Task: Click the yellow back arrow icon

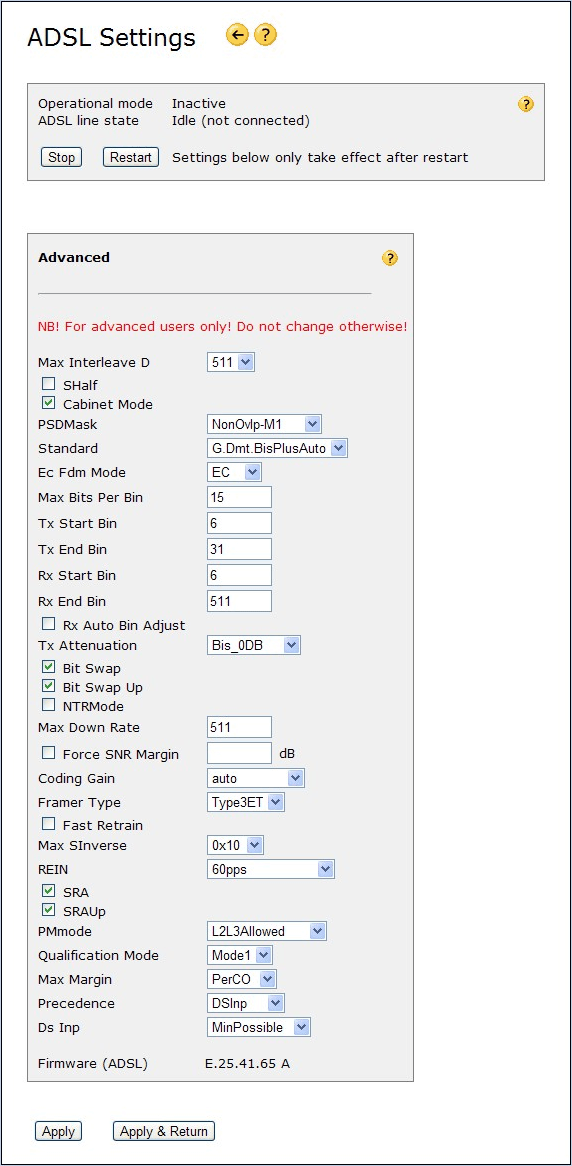Action: coord(237,35)
